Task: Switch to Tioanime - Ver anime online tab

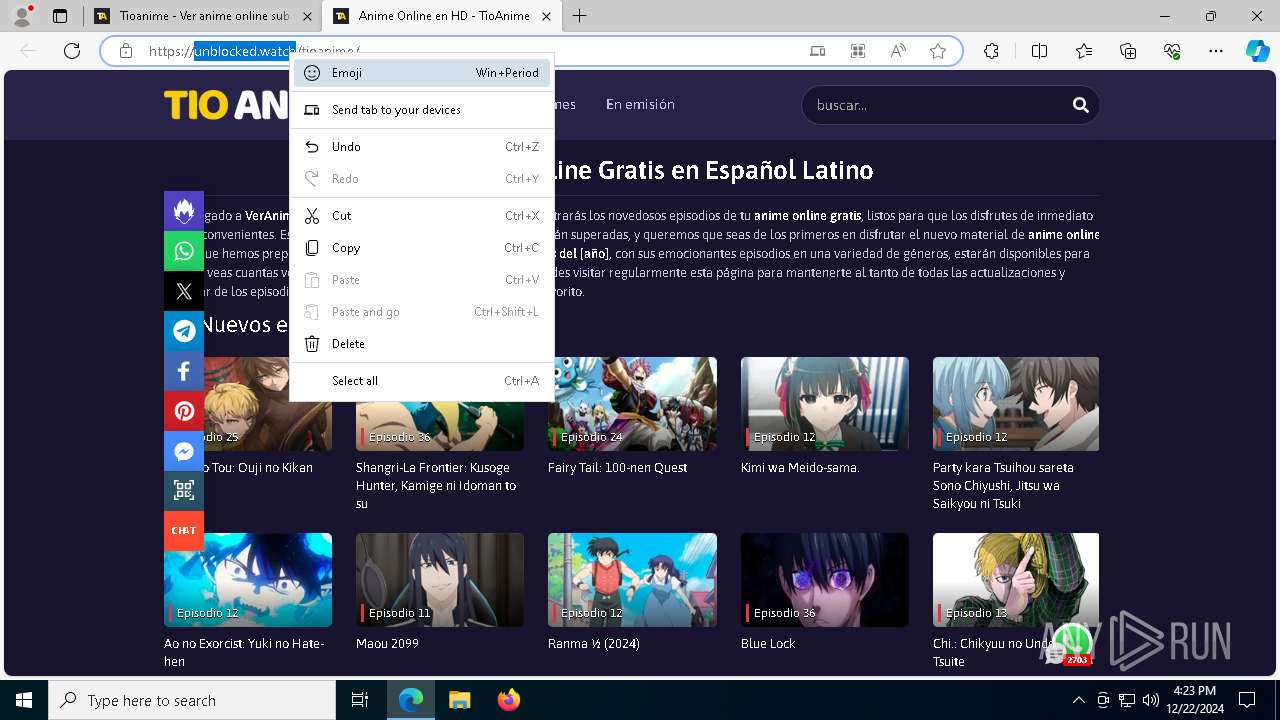Action: coord(203,16)
